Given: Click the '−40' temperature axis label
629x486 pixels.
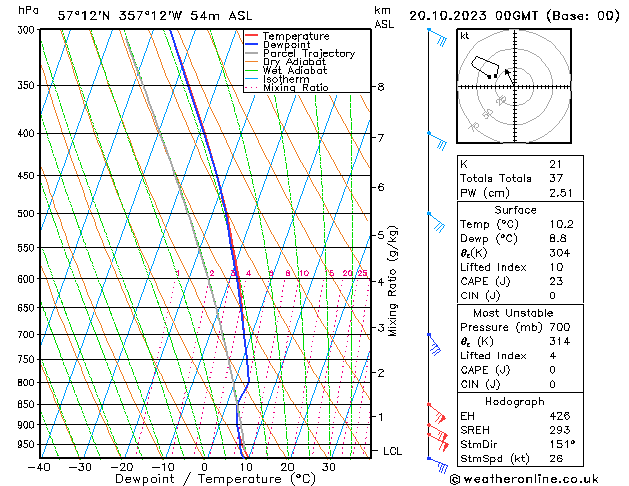Looking at the screenshot, I should click(39, 467).
